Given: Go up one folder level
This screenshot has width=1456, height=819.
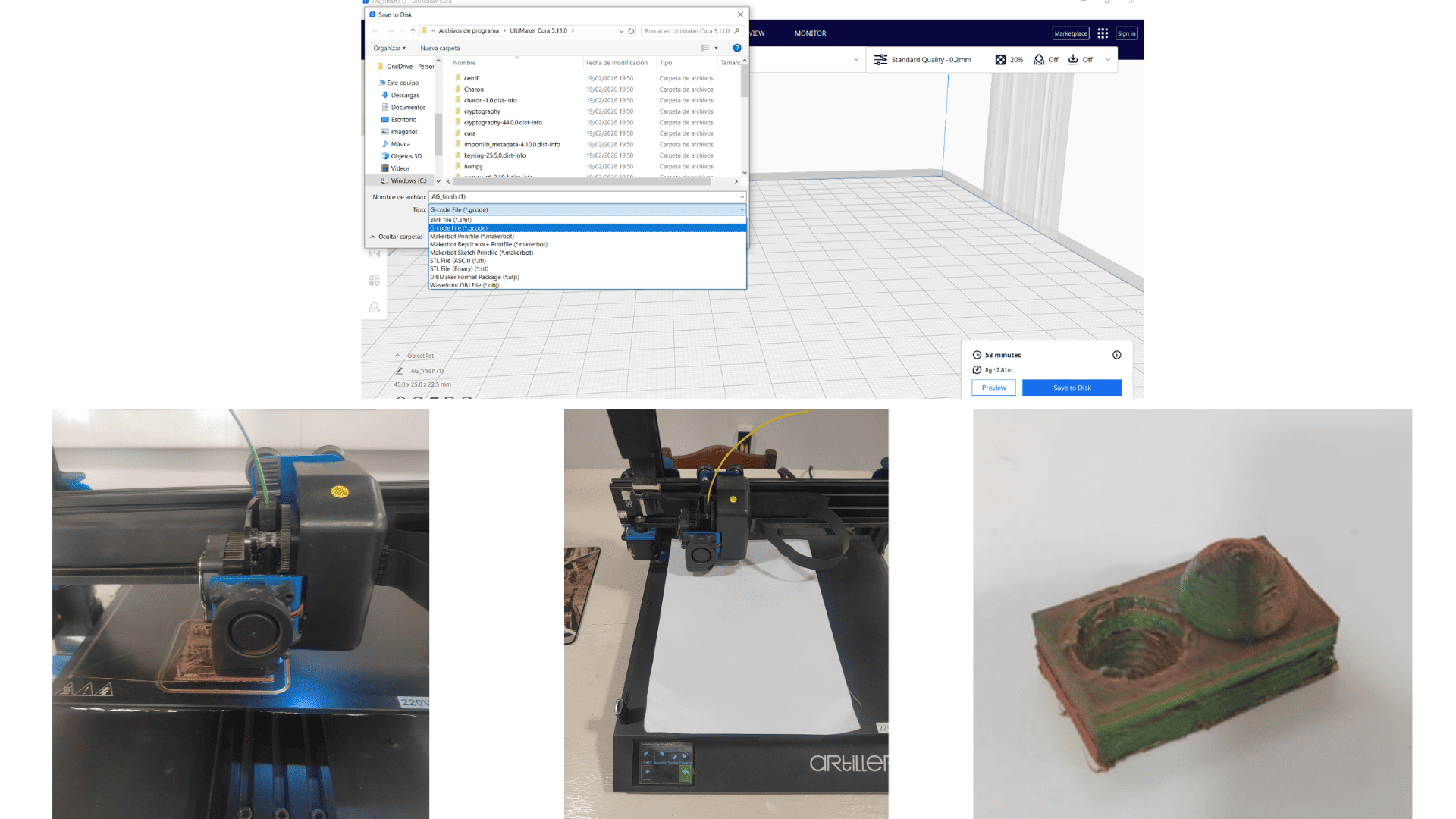Looking at the screenshot, I should [x=413, y=31].
